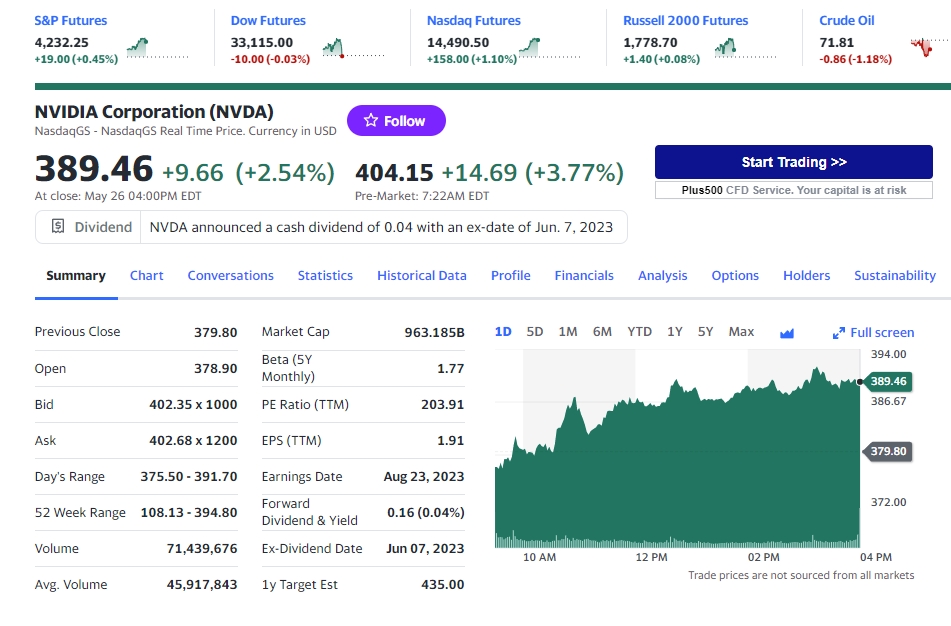
Task: Click the Volume value 71,439,676
Action: coord(202,548)
